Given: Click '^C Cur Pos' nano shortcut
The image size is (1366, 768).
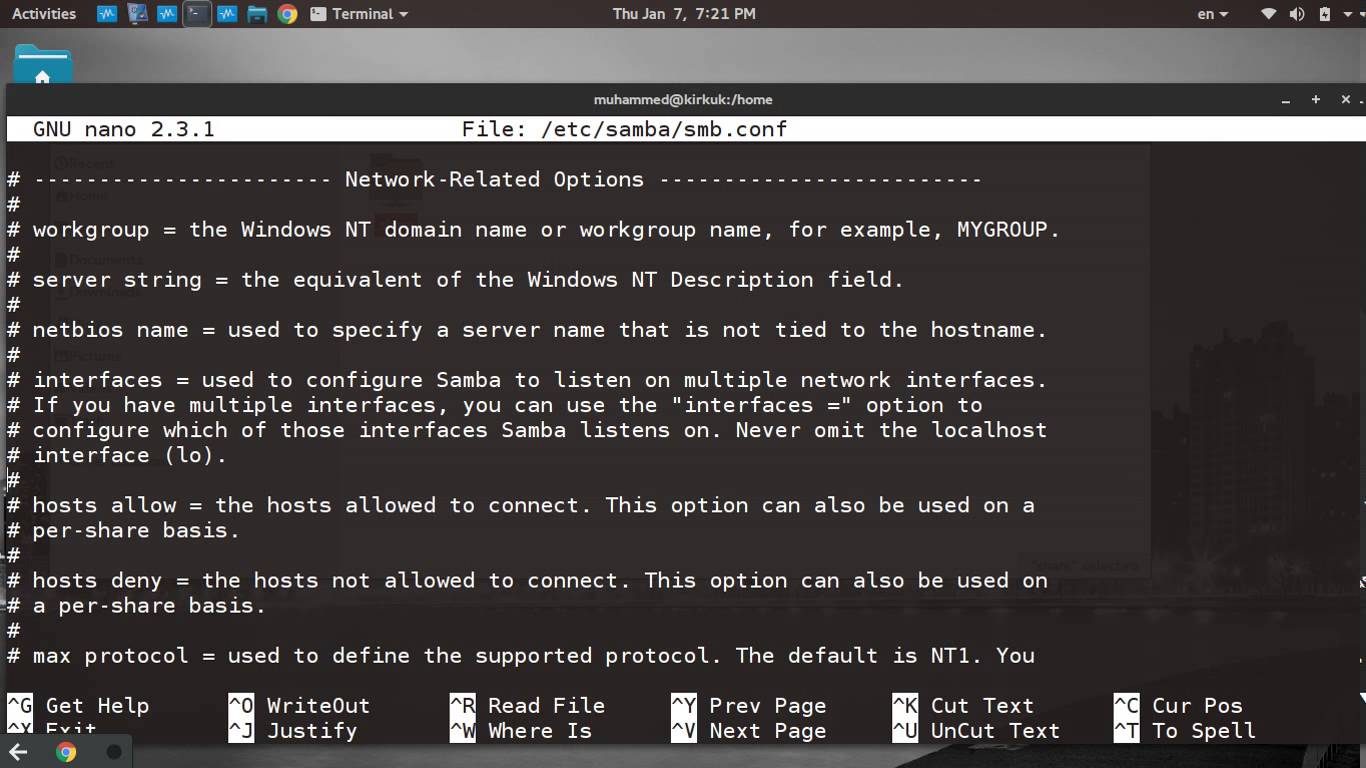Looking at the screenshot, I should (x=1178, y=706).
